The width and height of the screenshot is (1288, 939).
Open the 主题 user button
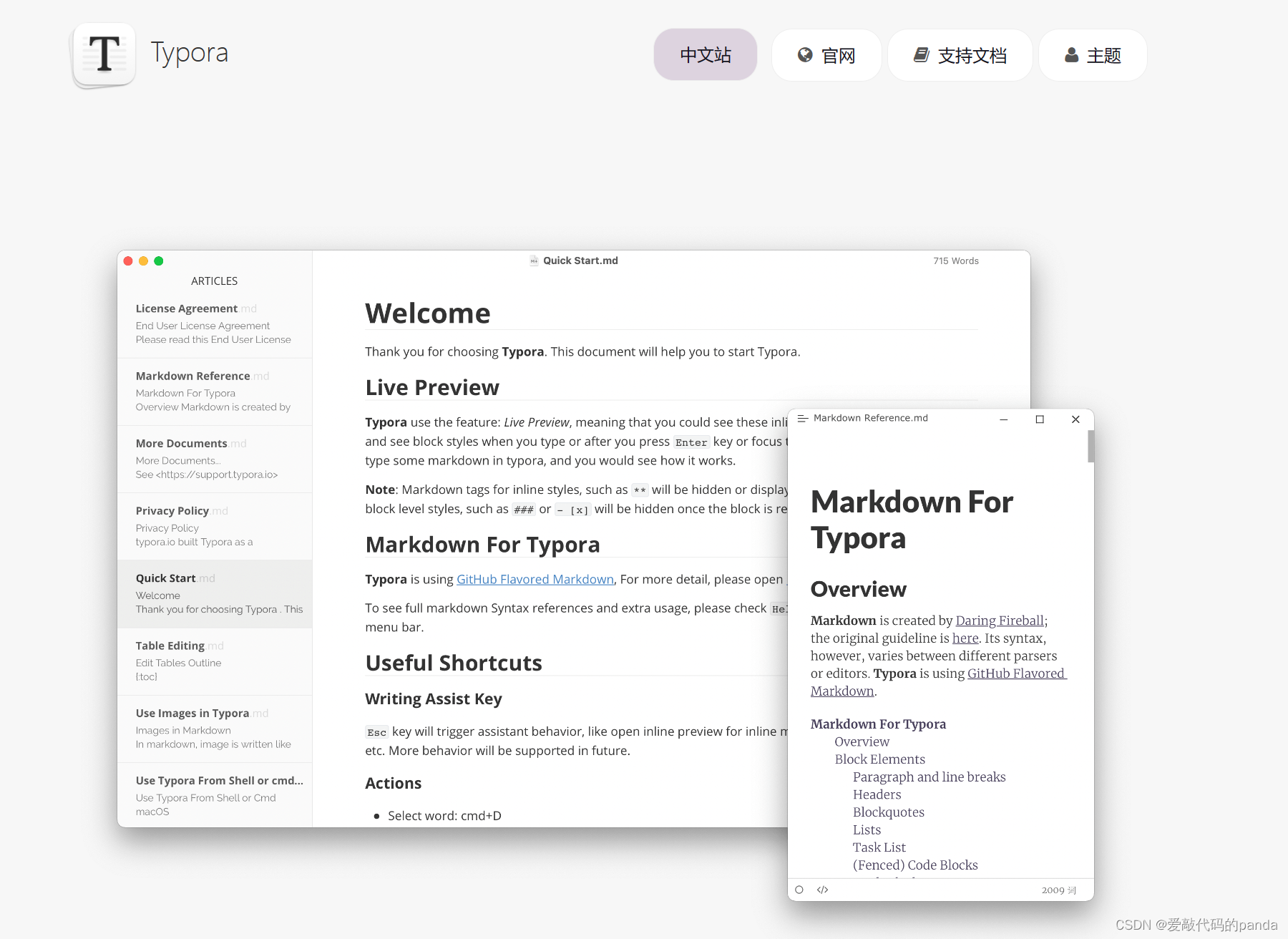pos(1093,55)
